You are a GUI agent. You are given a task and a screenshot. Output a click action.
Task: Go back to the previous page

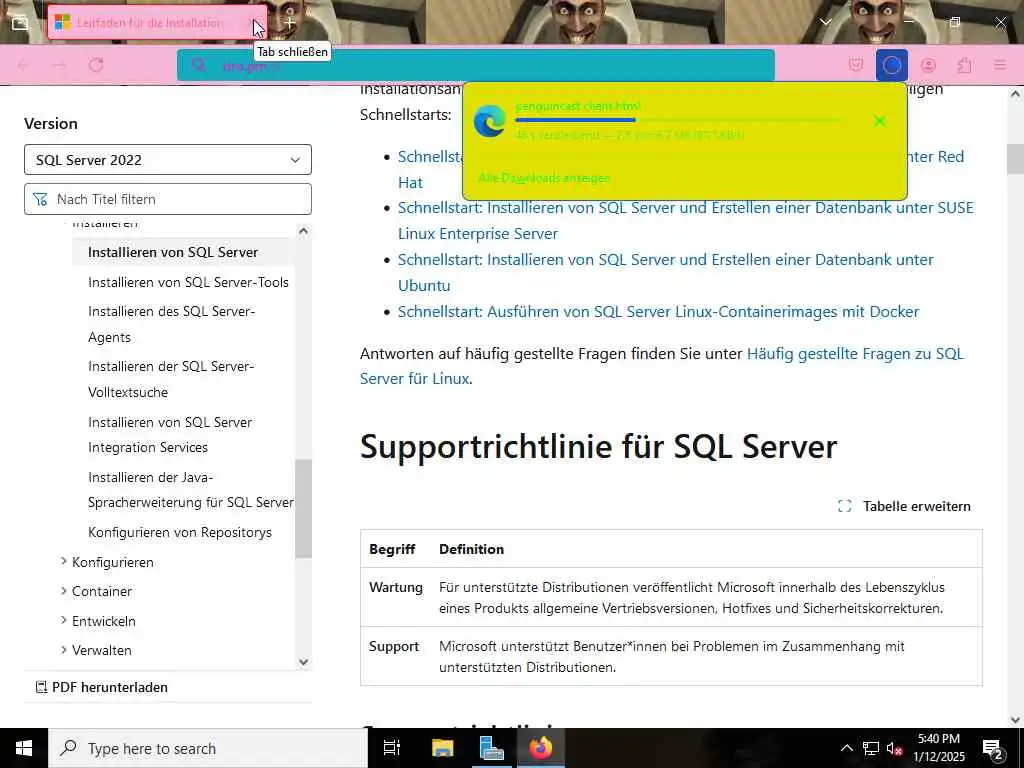25,65
